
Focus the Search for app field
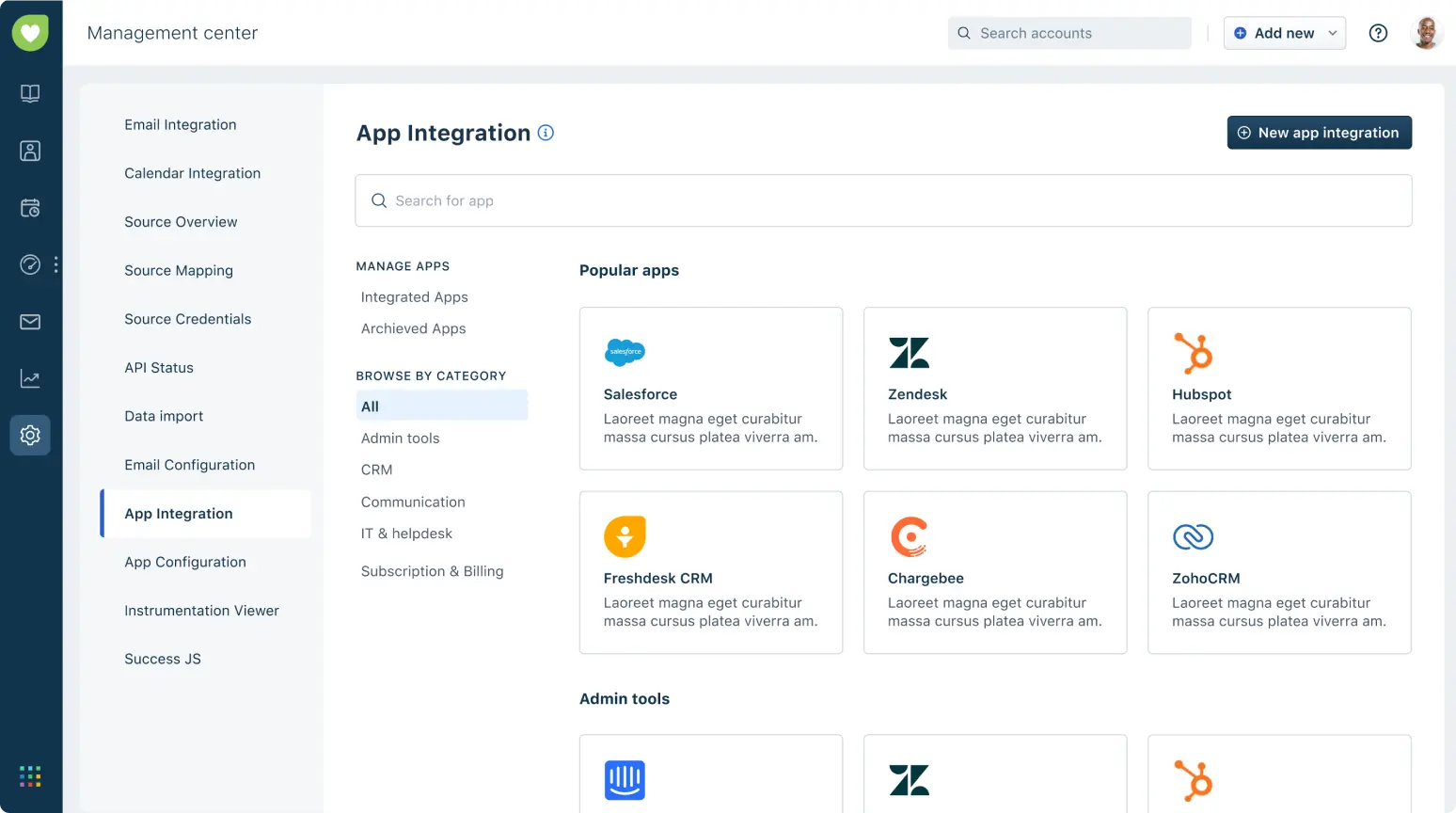[883, 200]
